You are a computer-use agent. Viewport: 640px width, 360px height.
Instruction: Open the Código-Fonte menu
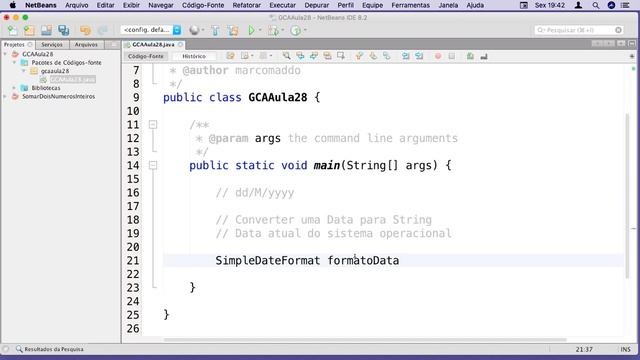(x=203, y=5)
